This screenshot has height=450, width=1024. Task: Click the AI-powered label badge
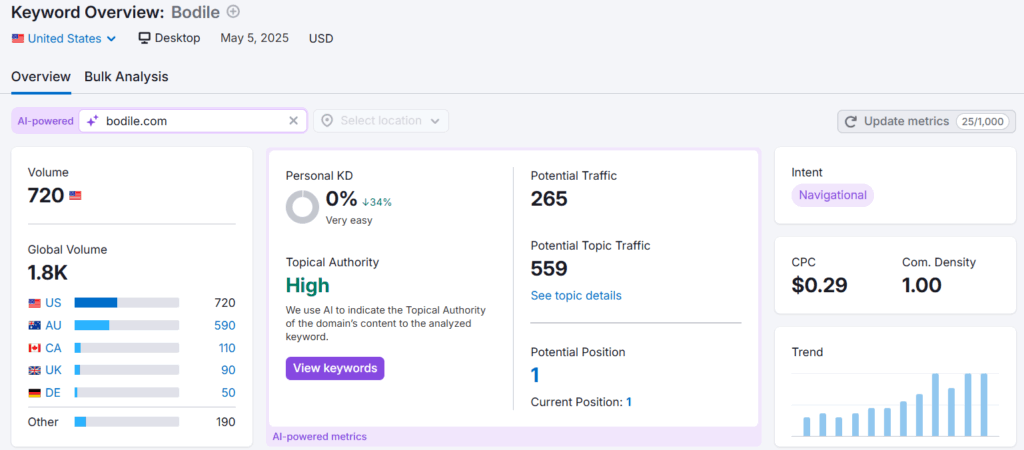45,121
